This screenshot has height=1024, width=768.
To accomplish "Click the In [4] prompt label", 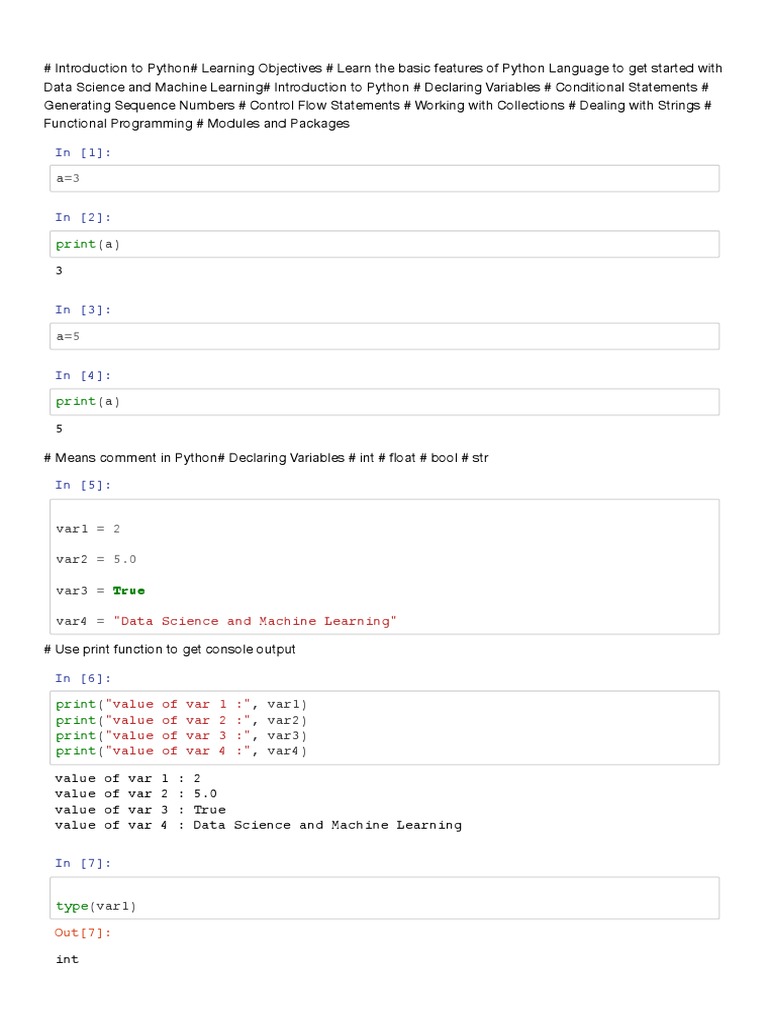I will (x=83, y=375).
